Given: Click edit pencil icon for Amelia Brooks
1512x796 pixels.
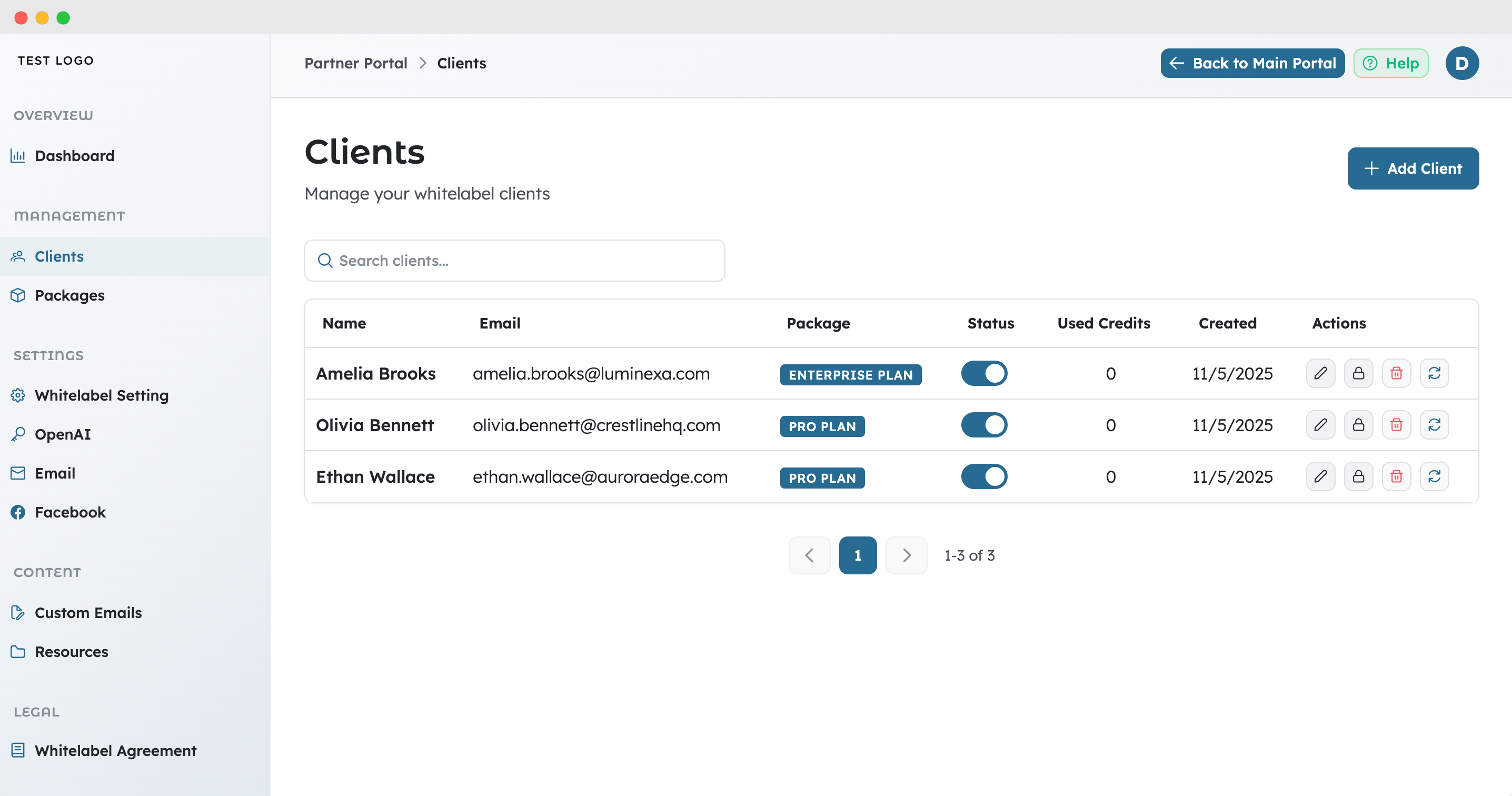Looking at the screenshot, I should 1320,373.
